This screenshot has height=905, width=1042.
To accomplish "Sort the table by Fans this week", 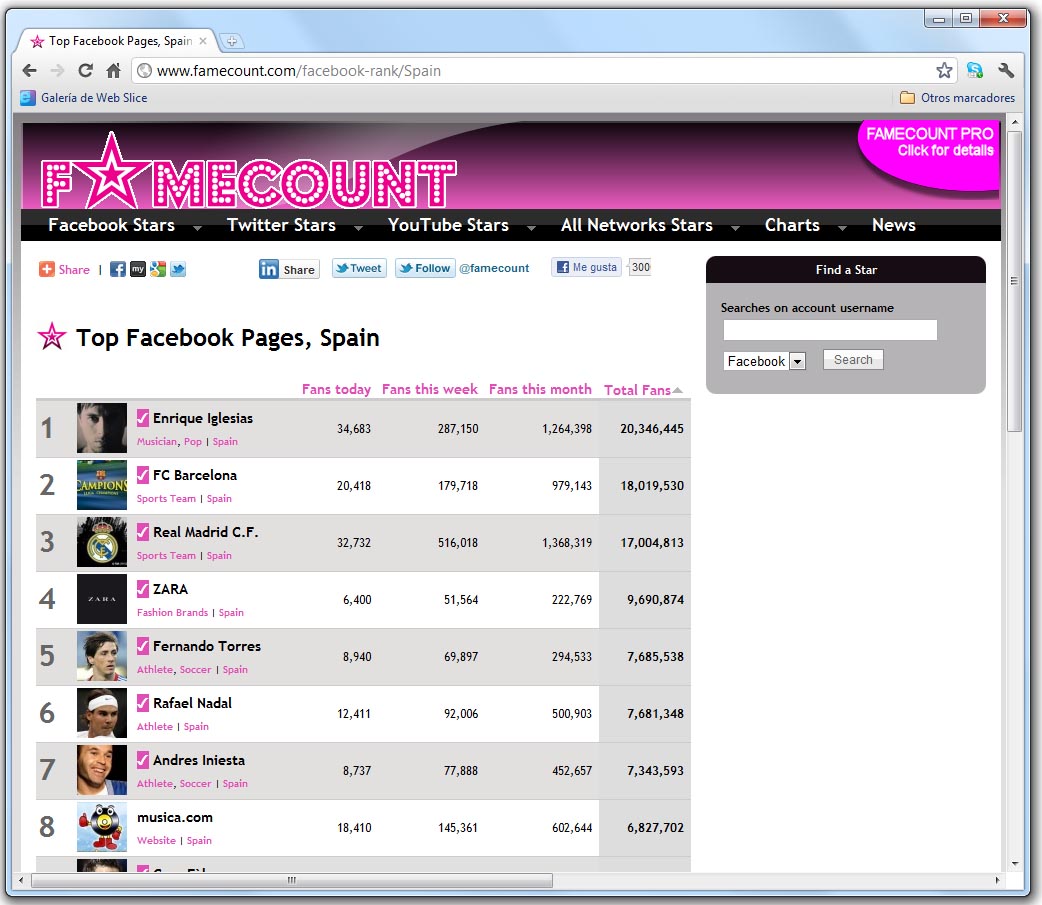I will [429, 389].
